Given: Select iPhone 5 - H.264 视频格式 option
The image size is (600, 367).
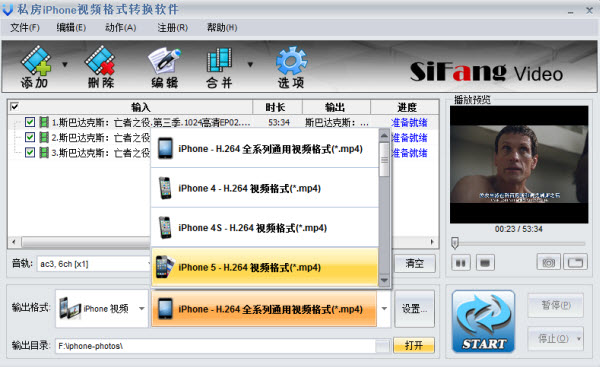Looking at the screenshot, I should [265, 267].
